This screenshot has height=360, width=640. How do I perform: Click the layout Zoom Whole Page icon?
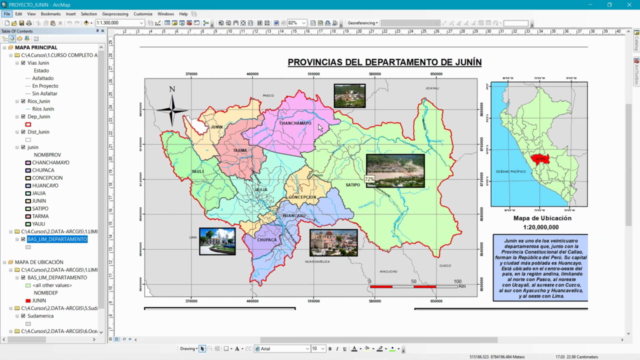(243, 23)
